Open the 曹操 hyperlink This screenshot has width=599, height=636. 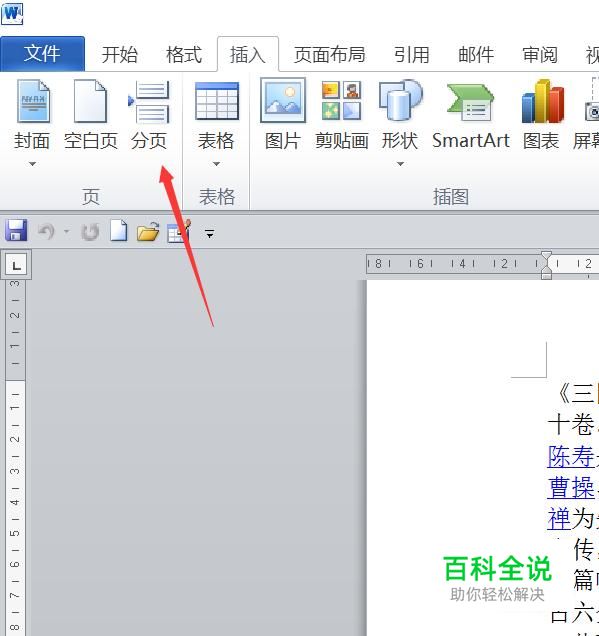[571, 488]
